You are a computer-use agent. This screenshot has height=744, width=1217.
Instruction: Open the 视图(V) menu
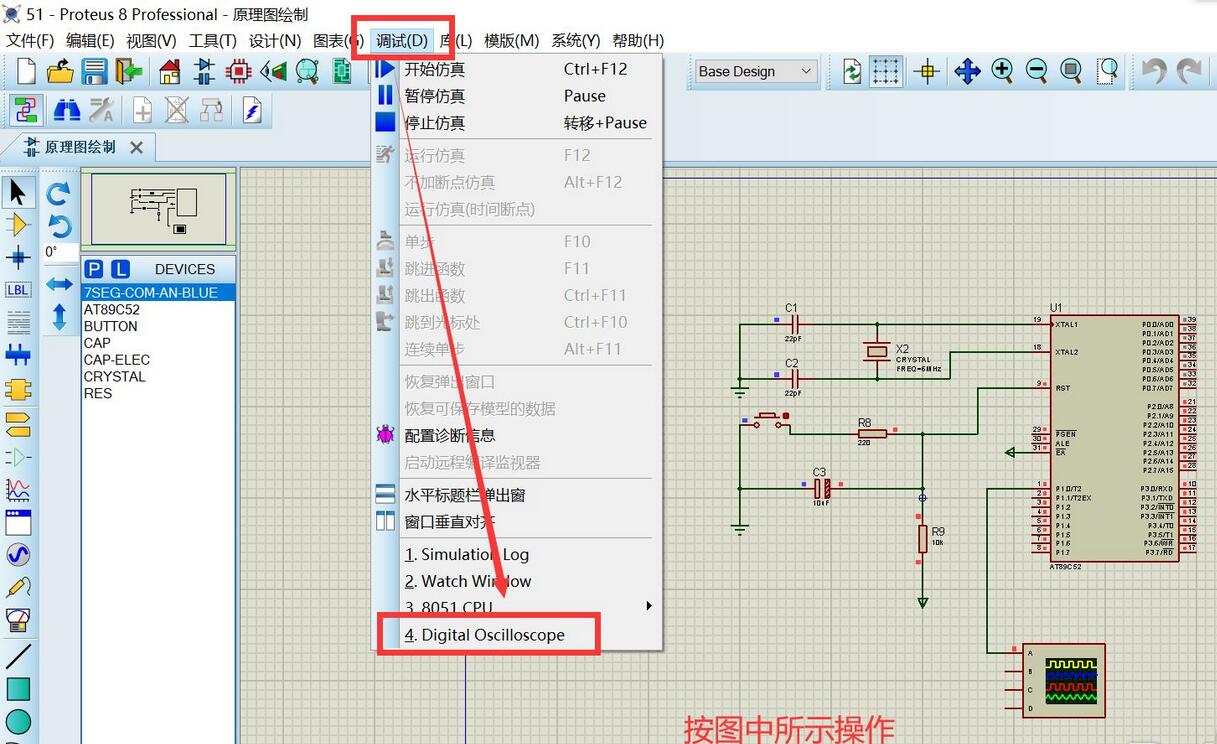[x=151, y=41]
